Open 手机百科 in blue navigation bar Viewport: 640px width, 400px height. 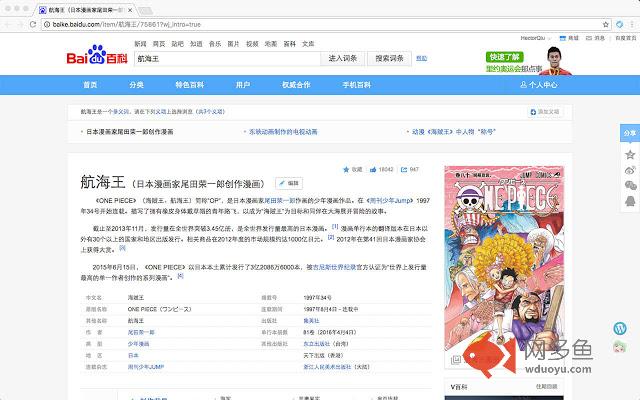pos(357,85)
